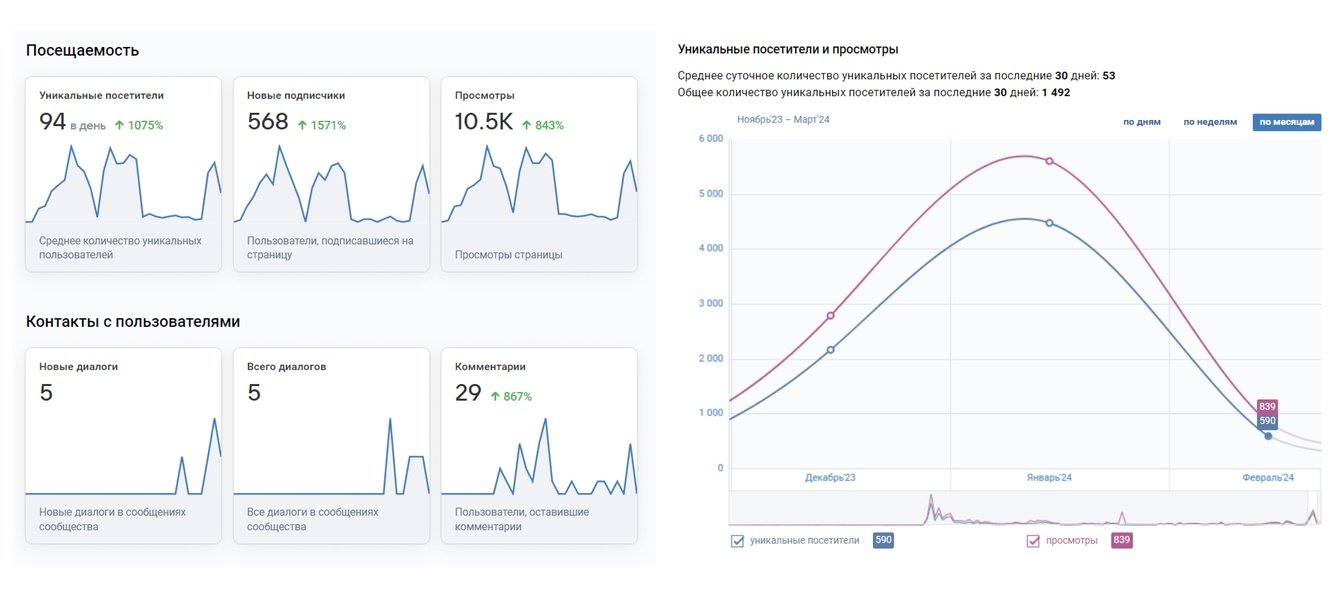
Task: Open the «Новые диалоги» card
Action: pos(123,445)
